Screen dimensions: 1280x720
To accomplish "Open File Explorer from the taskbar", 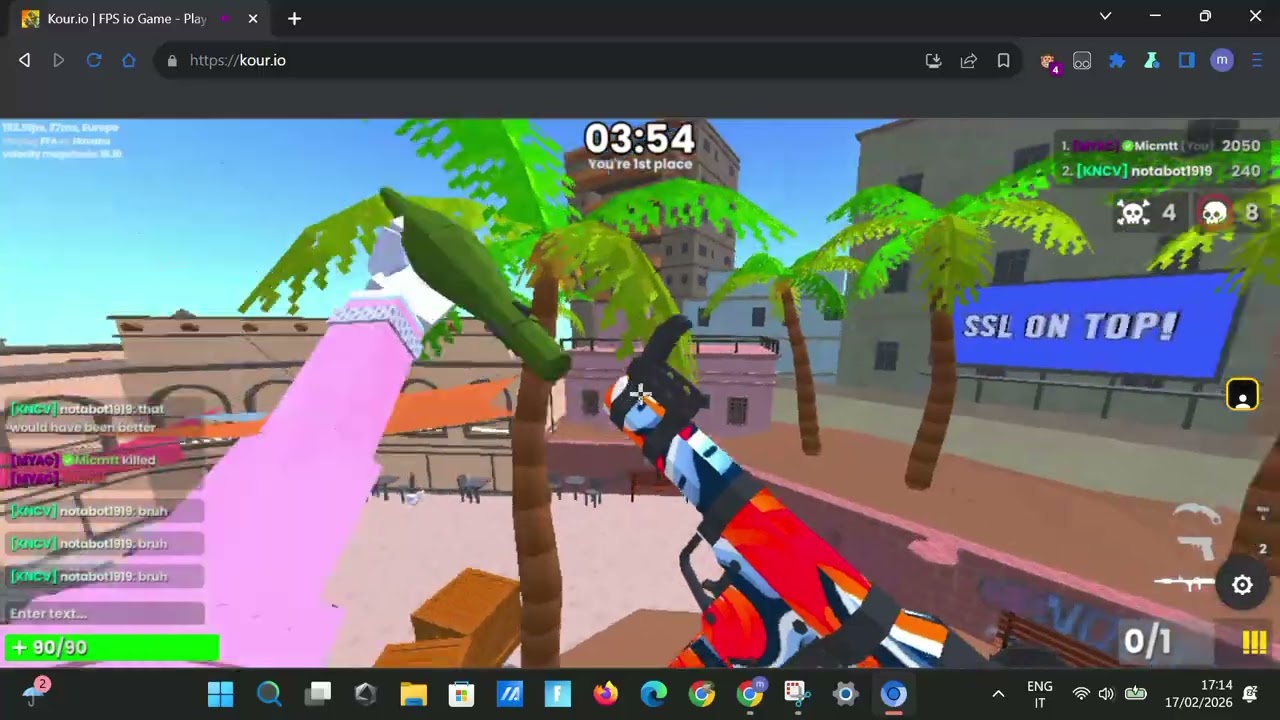I will point(413,694).
